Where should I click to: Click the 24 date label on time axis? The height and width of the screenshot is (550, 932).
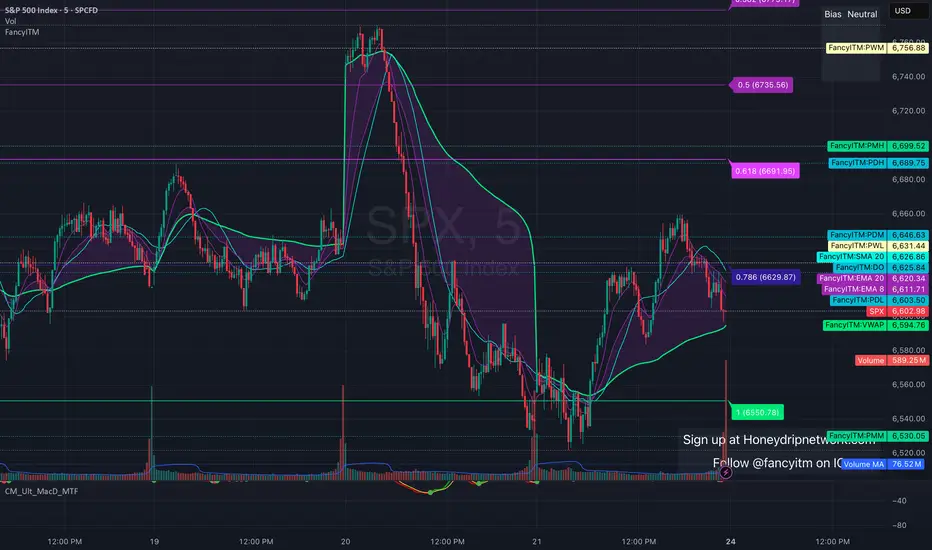731,542
